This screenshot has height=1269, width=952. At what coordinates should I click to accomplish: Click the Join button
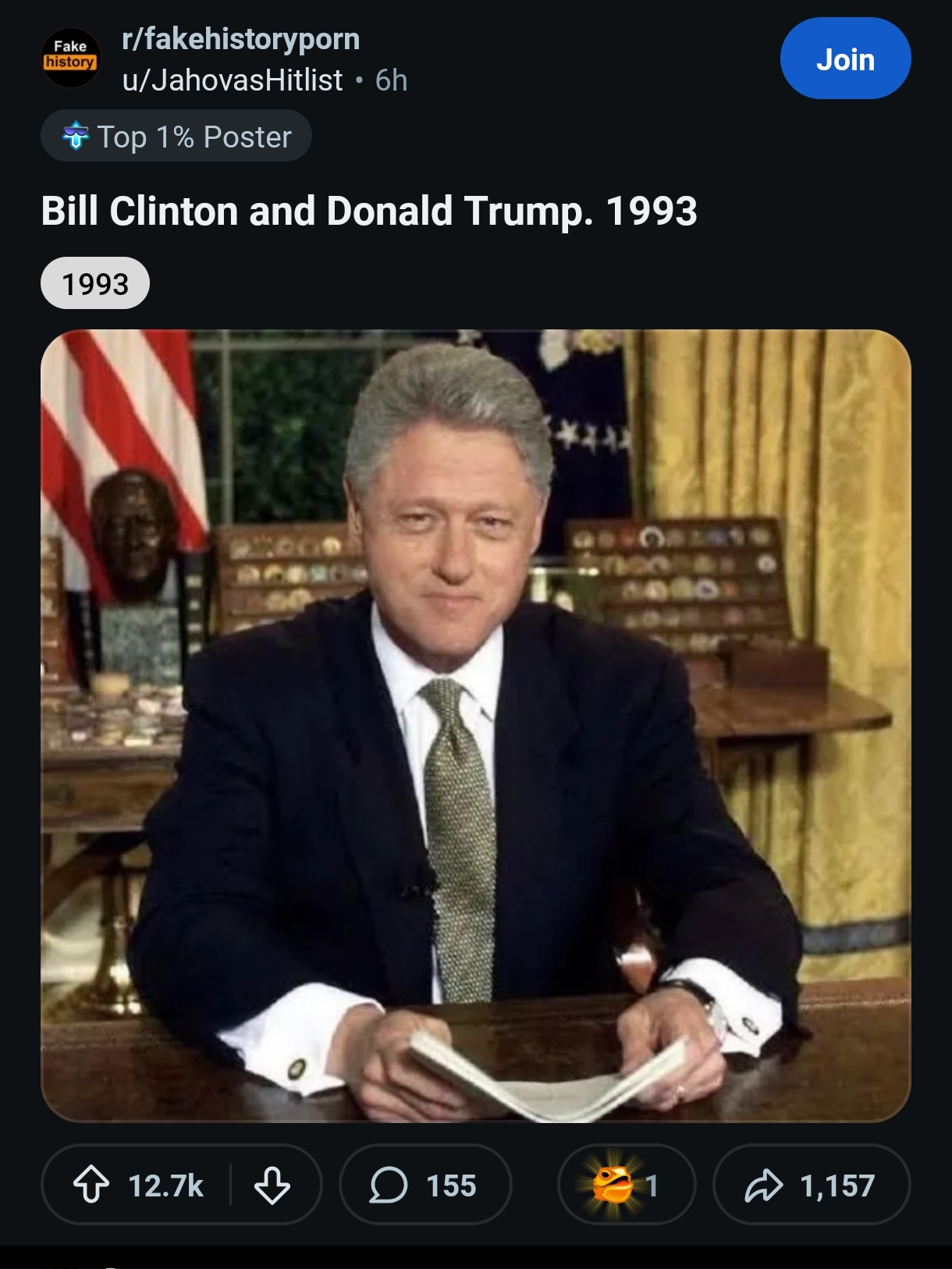[845, 59]
